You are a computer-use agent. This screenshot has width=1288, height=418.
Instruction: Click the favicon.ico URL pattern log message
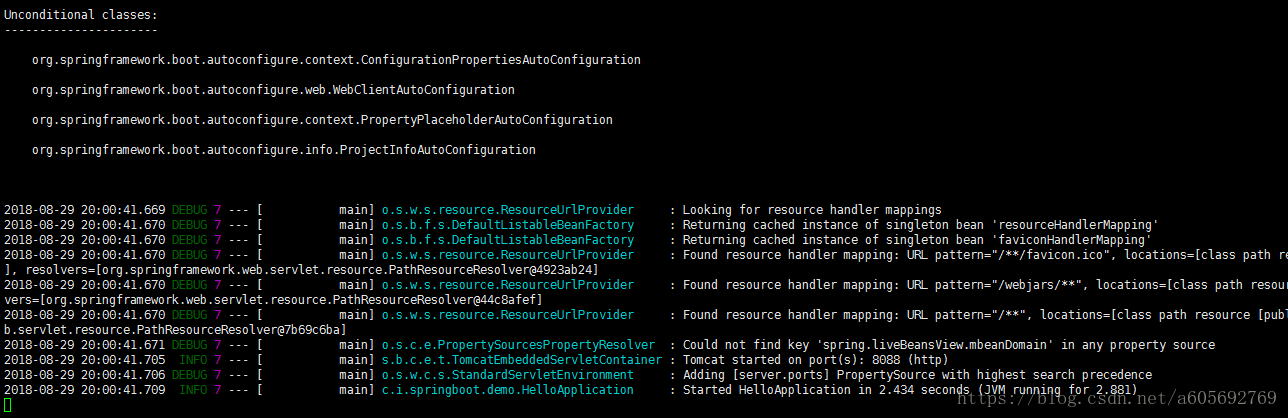pos(984,255)
